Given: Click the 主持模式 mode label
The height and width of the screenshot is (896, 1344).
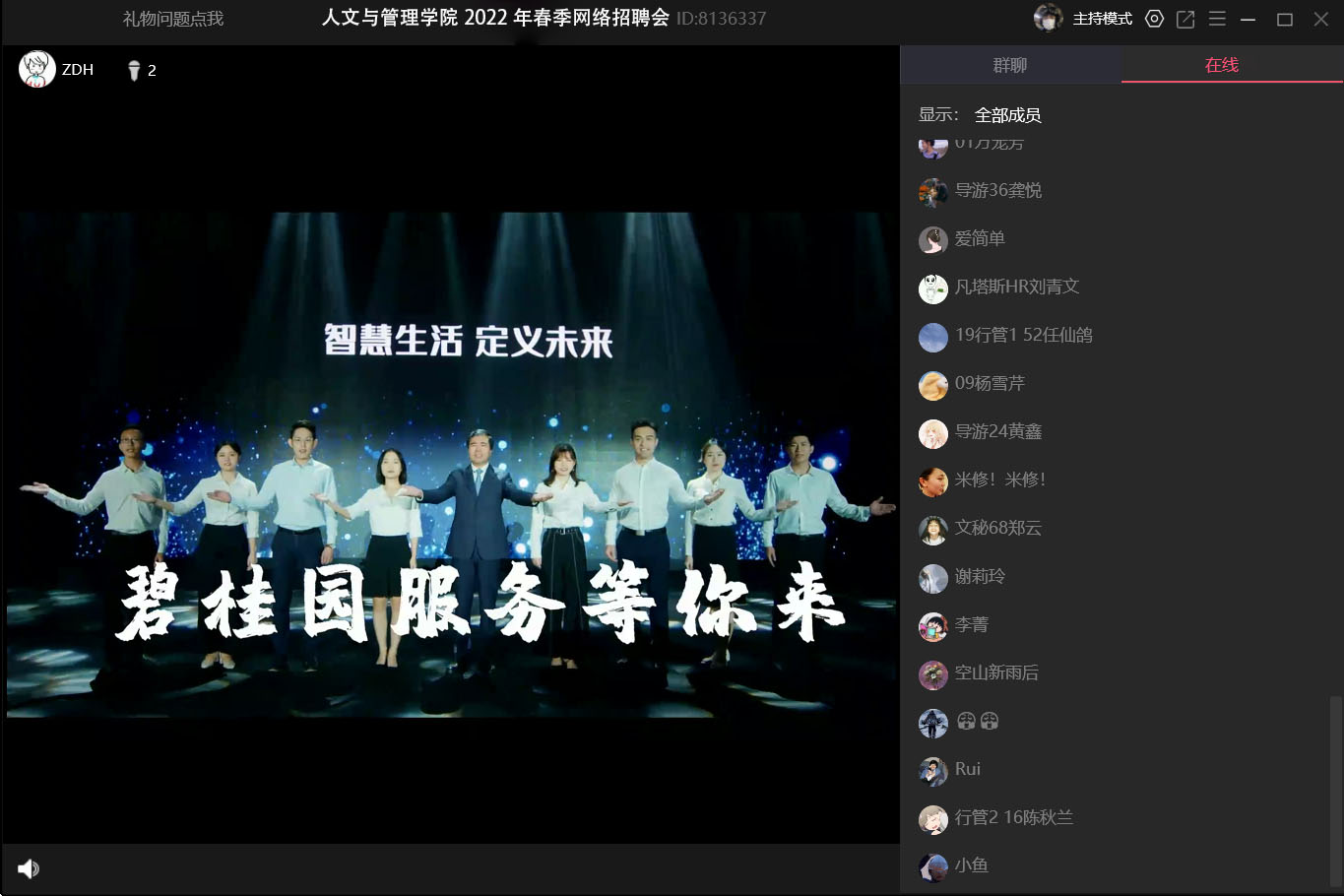Looking at the screenshot, I should click(1102, 19).
